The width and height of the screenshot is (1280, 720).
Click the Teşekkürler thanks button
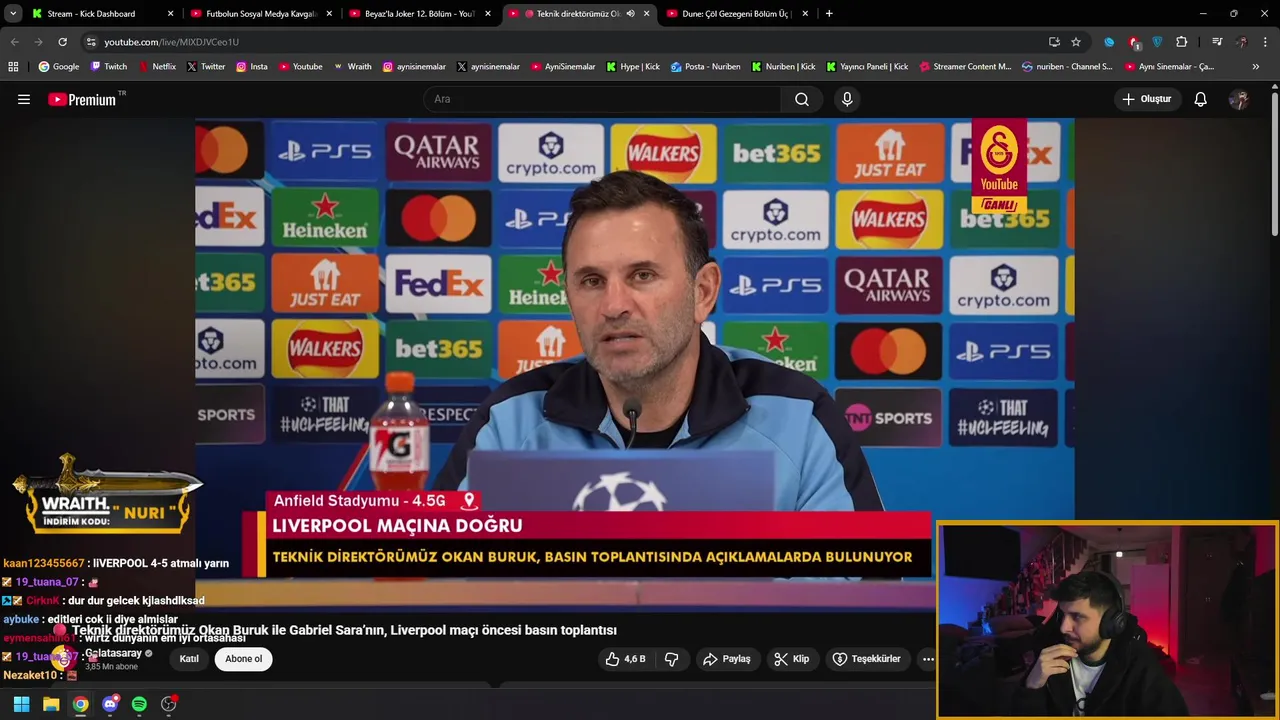(867, 659)
